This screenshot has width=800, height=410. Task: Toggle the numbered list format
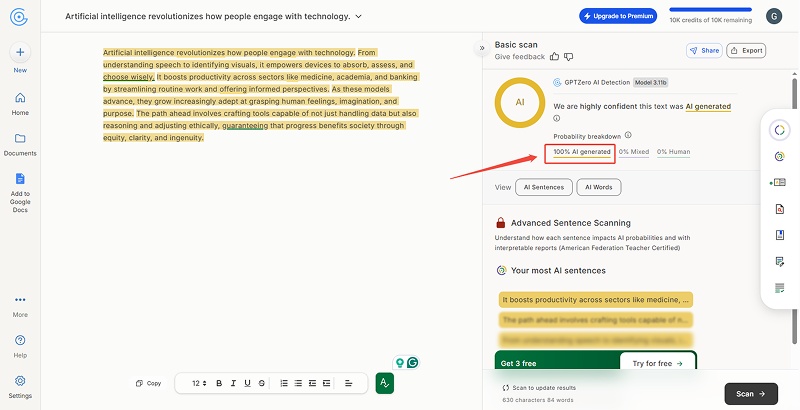(284, 383)
